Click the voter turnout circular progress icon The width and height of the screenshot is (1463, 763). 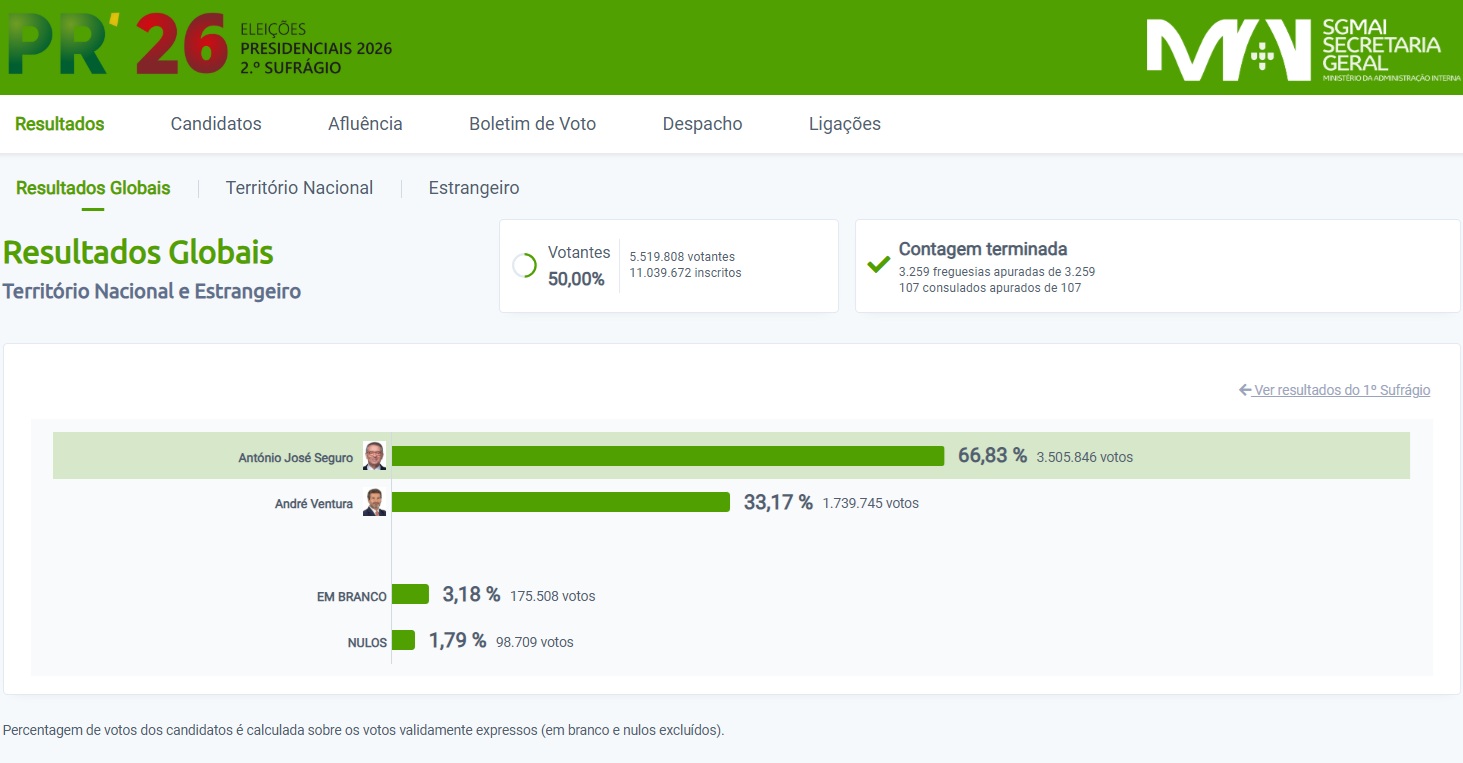[x=524, y=266]
